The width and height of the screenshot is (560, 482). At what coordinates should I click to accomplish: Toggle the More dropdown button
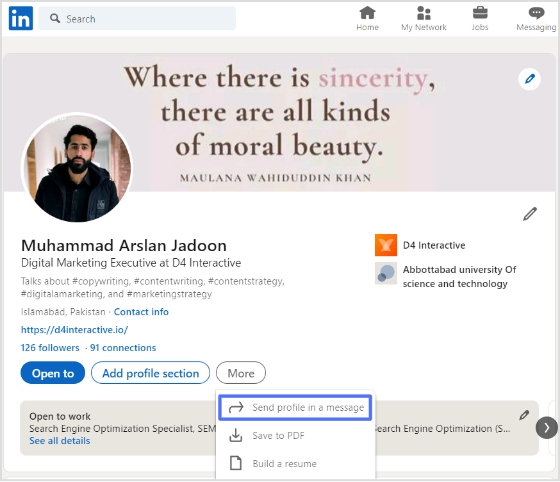[x=241, y=373]
